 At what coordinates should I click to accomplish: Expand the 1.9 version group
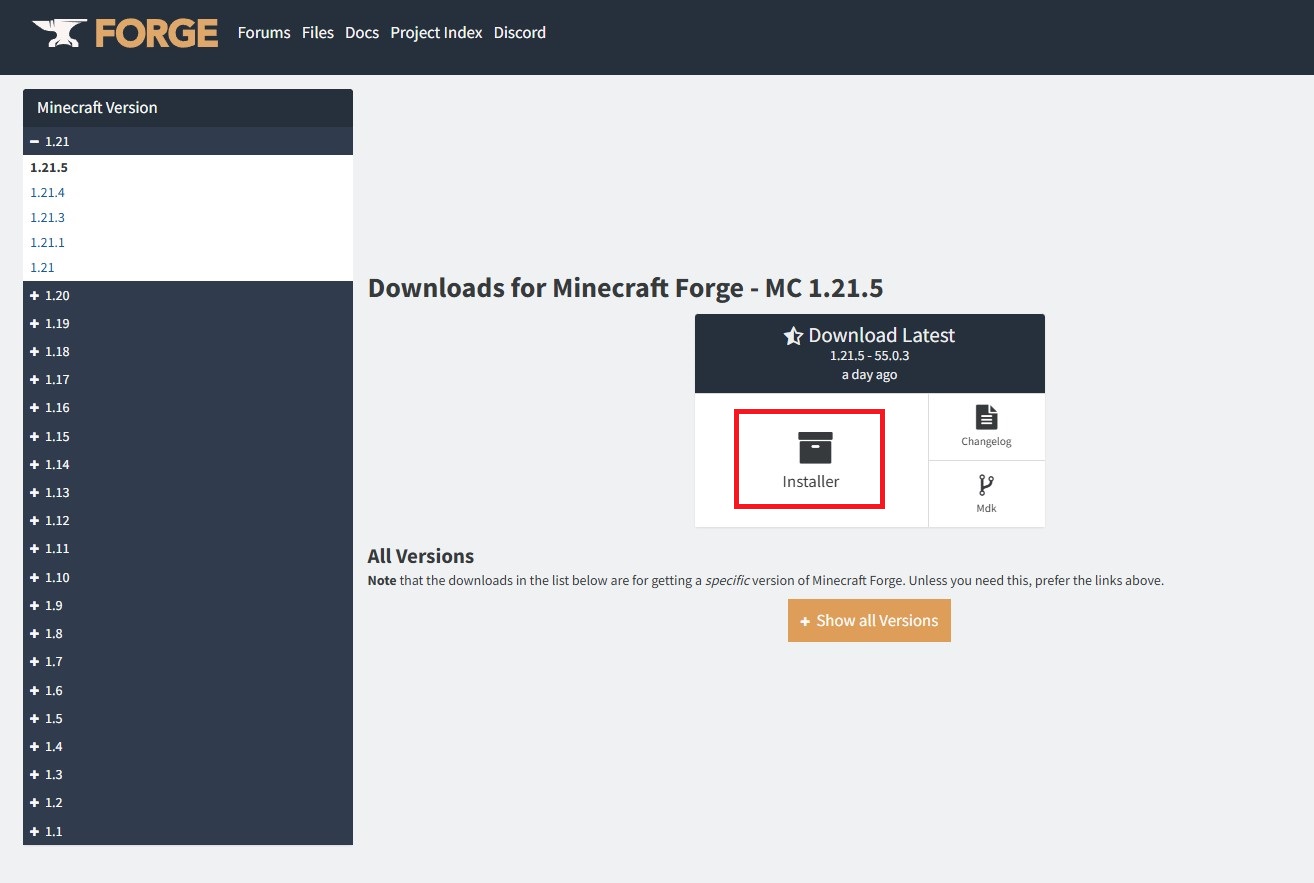click(188, 605)
